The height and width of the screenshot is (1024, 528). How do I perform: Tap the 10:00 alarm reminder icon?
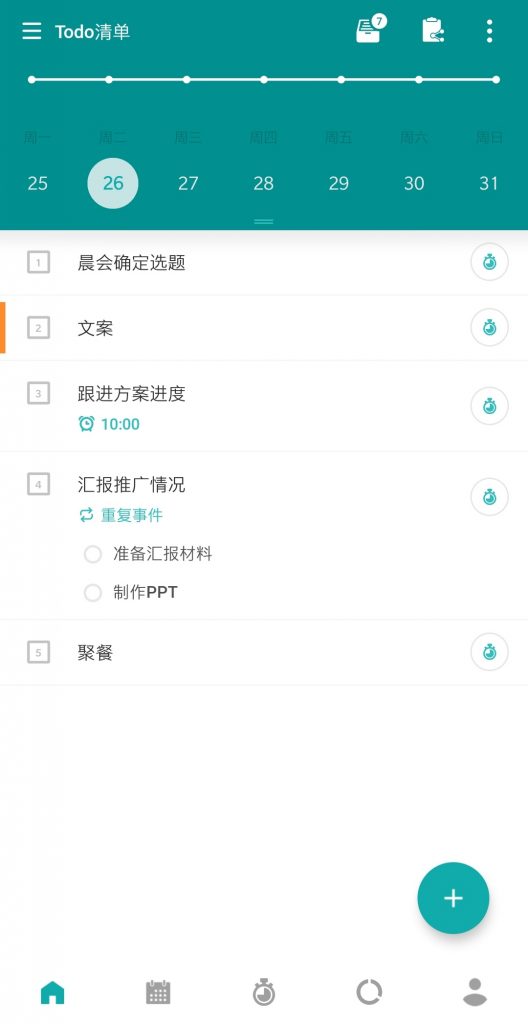coord(86,424)
